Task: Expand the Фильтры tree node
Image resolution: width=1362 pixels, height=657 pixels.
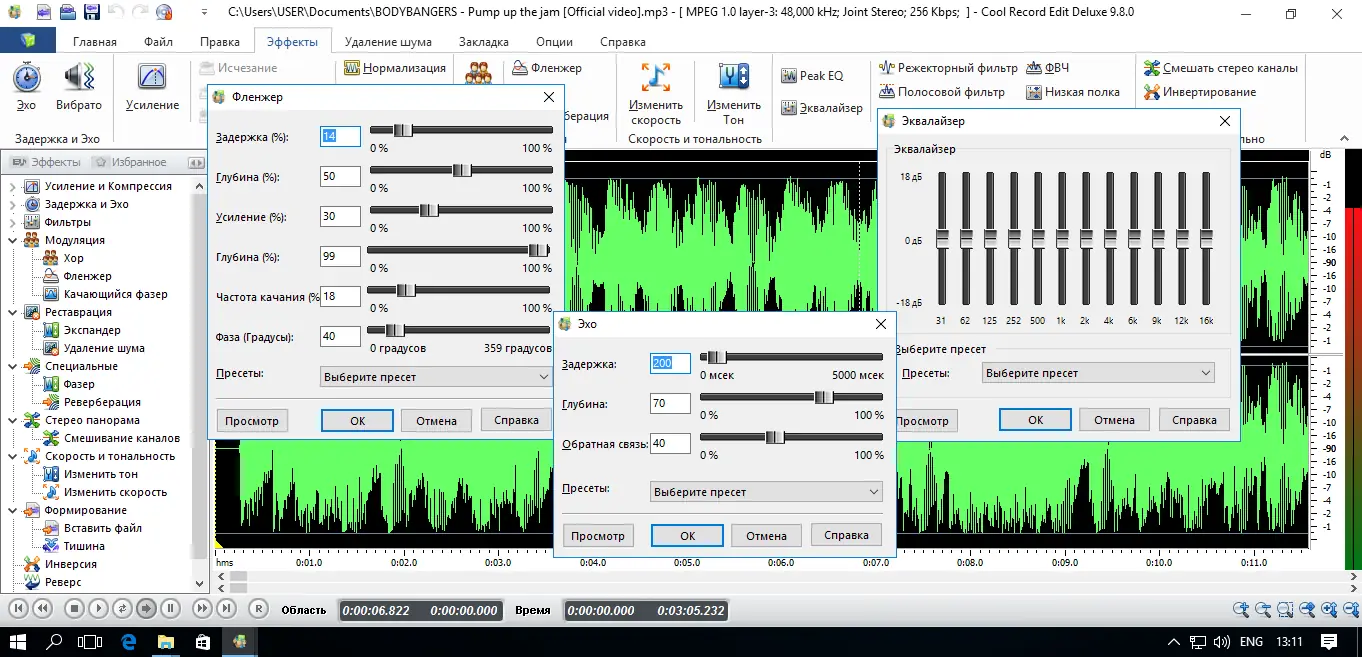Action: pos(14,222)
